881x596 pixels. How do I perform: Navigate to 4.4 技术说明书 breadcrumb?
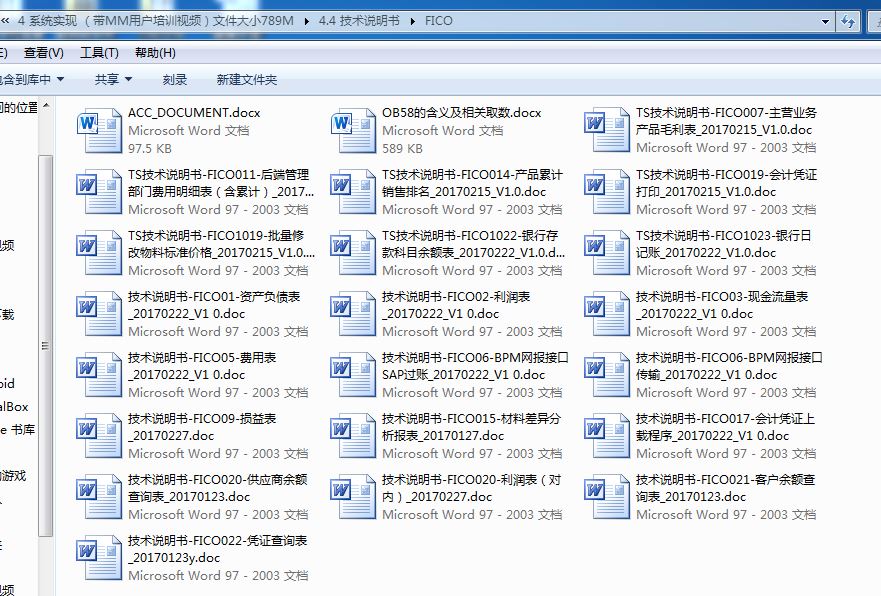pyautogui.click(x=359, y=21)
